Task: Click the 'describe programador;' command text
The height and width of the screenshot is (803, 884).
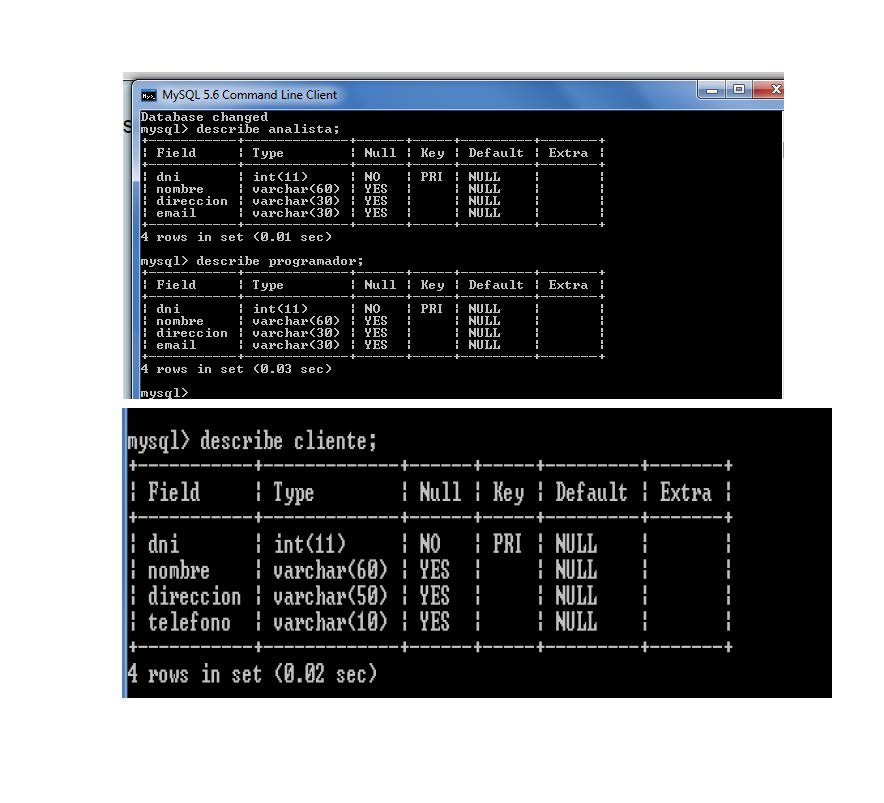Action: pos(280,261)
